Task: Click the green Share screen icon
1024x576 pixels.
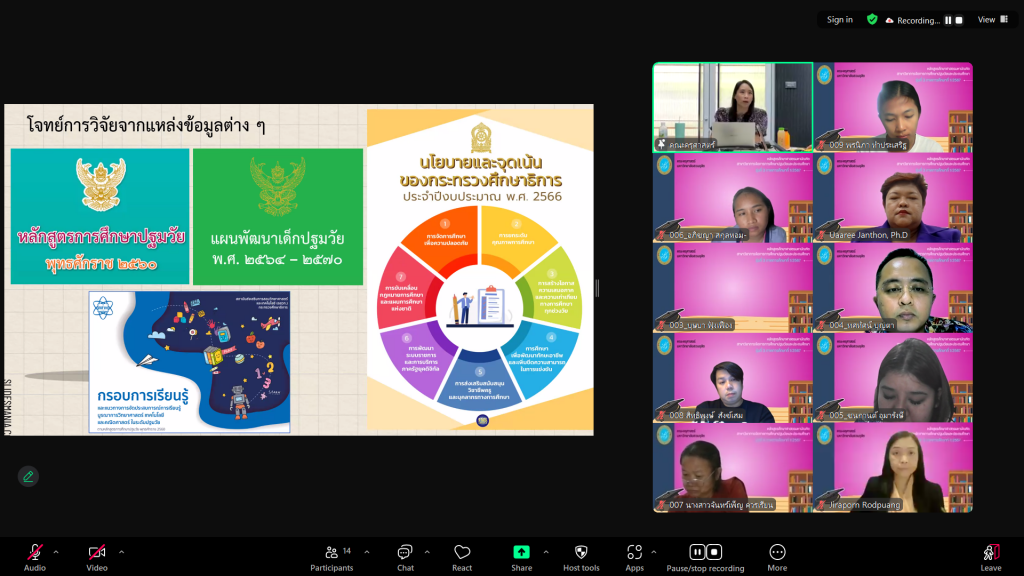Action: (x=521, y=552)
